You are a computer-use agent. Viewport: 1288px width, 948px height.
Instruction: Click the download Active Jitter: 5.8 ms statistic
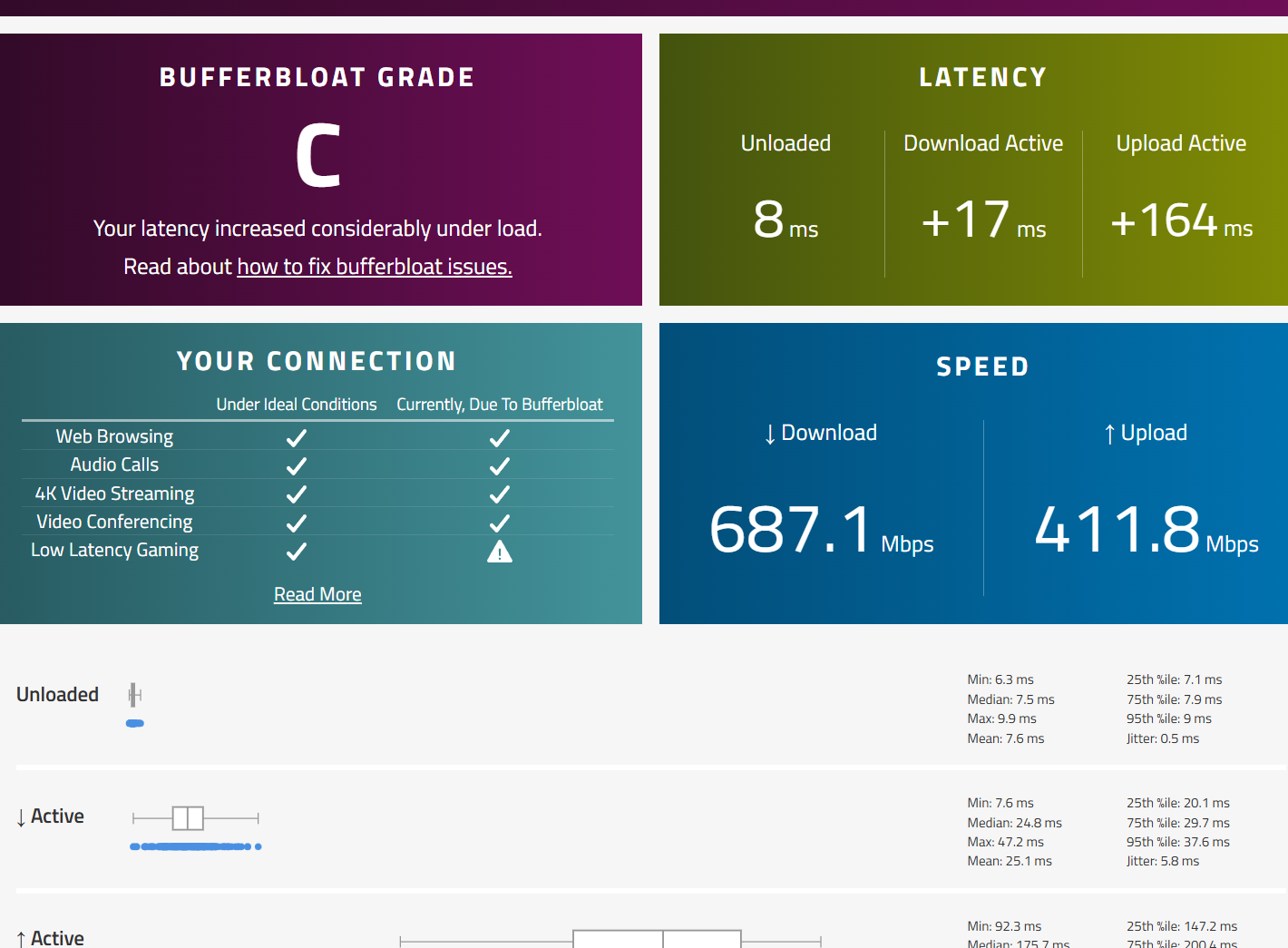(x=1163, y=861)
